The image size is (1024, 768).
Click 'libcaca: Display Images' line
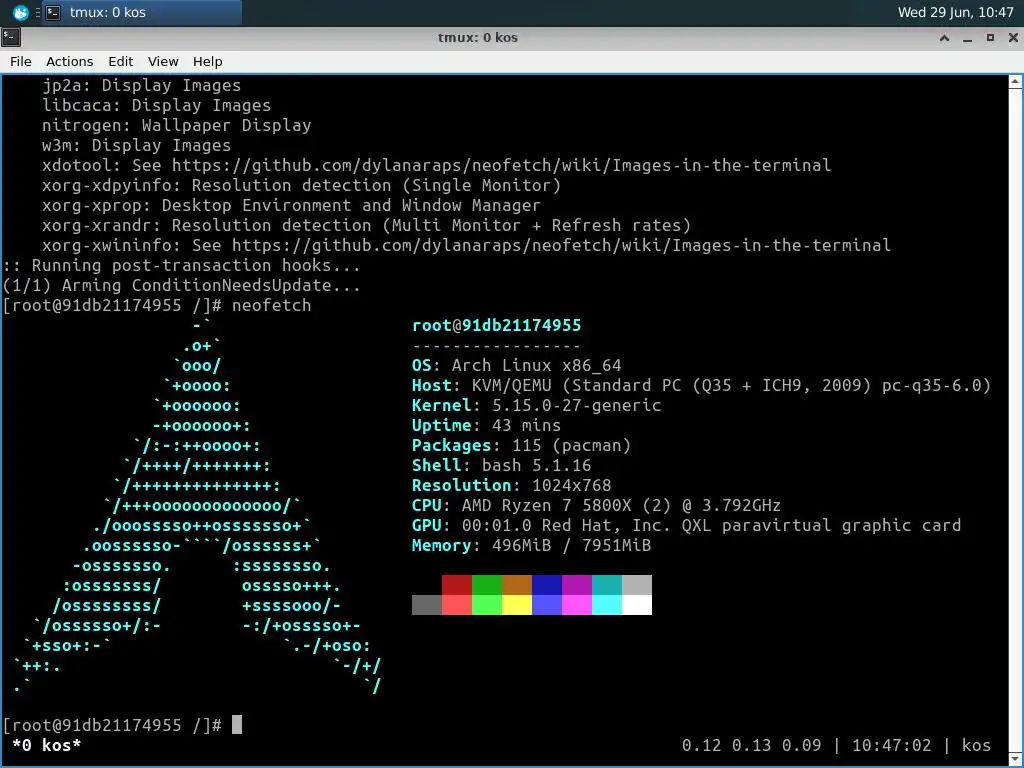[157, 105]
